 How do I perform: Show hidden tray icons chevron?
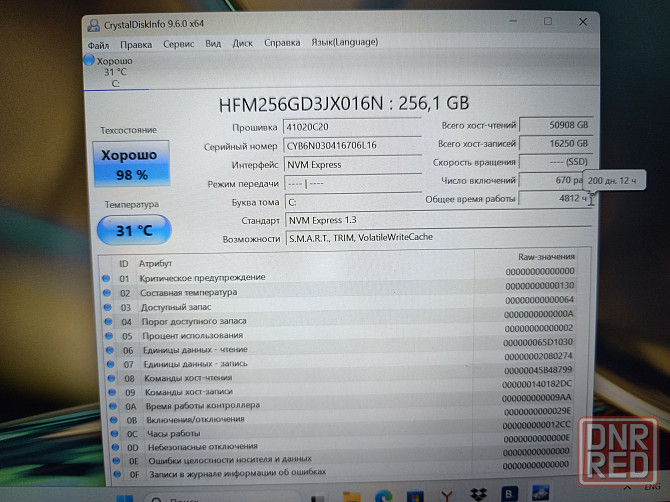tap(627, 488)
